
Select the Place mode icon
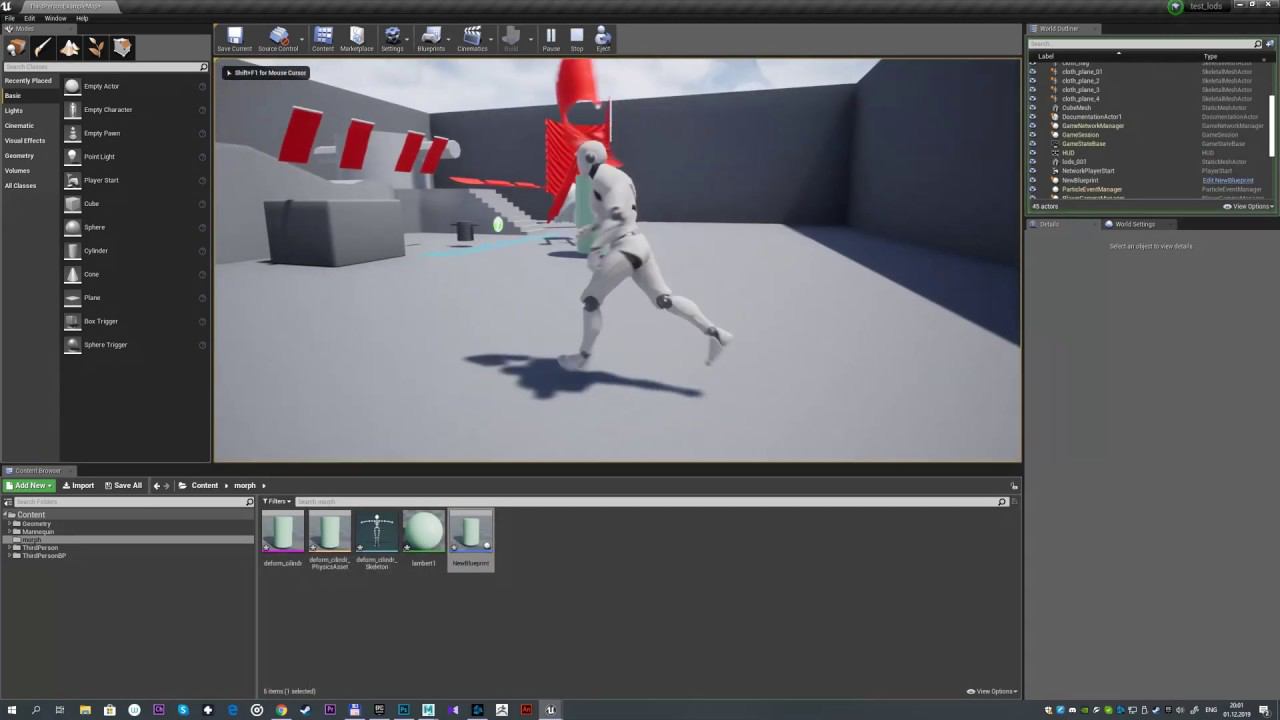pyautogui.click(x=16, y=48)
